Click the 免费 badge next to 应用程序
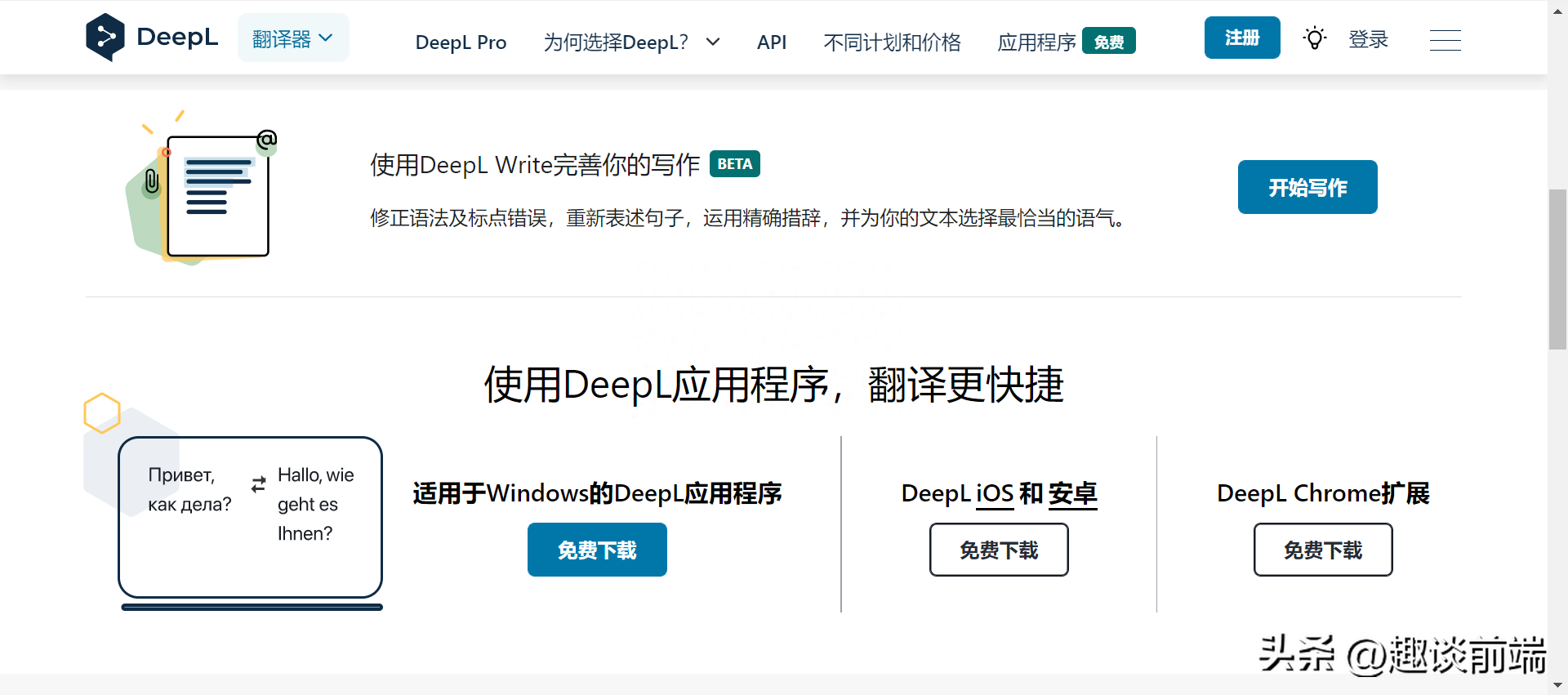1568x695 pixels. click(1109, 42)
